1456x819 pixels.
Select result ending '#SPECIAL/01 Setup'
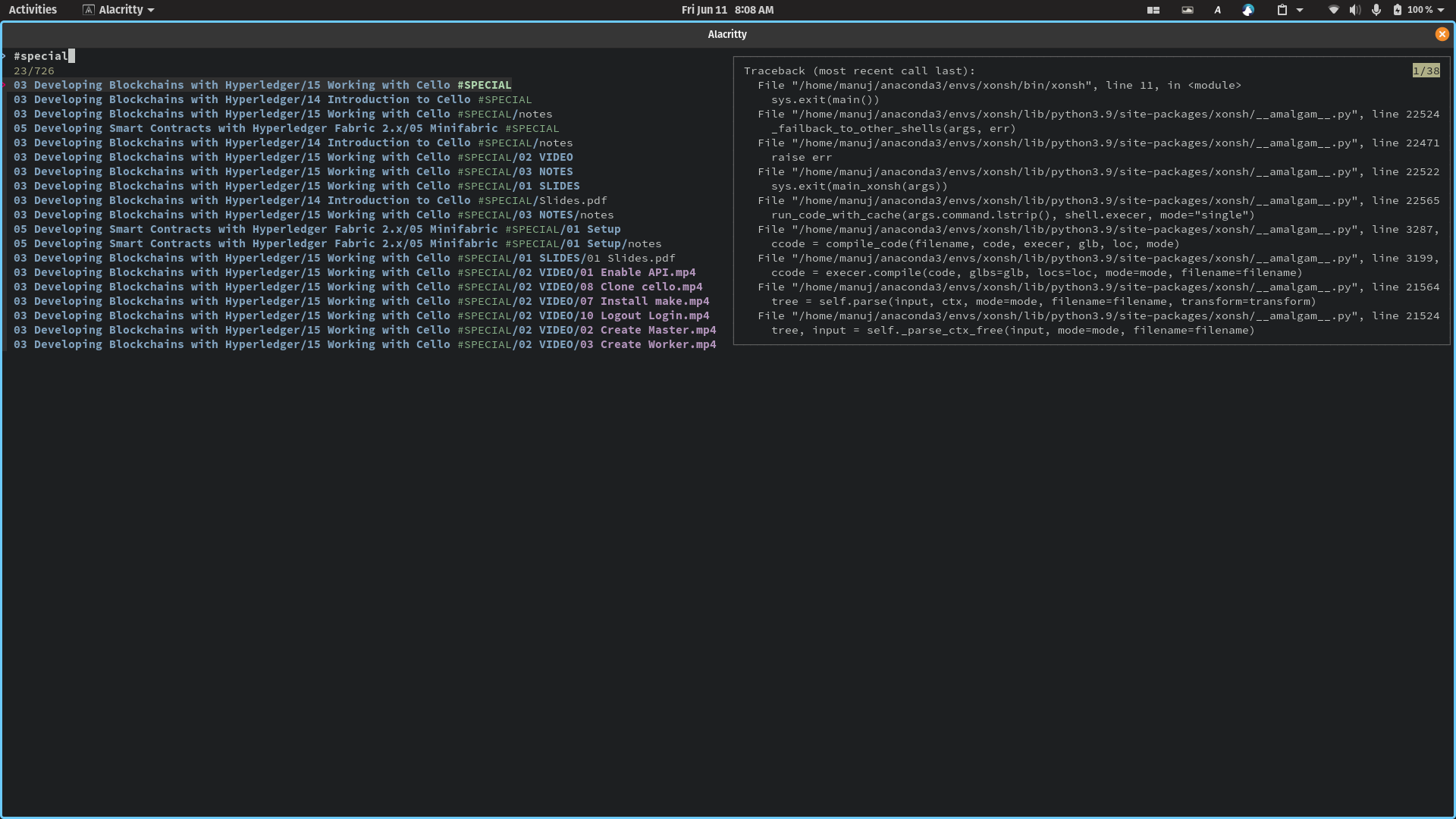click(317, 229)
